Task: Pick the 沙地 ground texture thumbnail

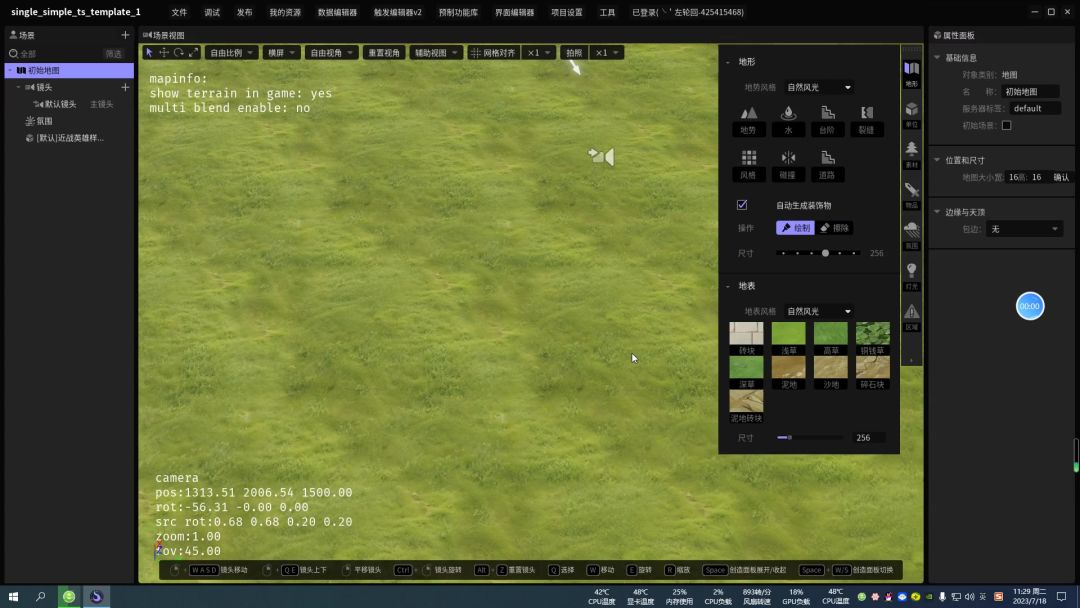Action: pos(830,368)
